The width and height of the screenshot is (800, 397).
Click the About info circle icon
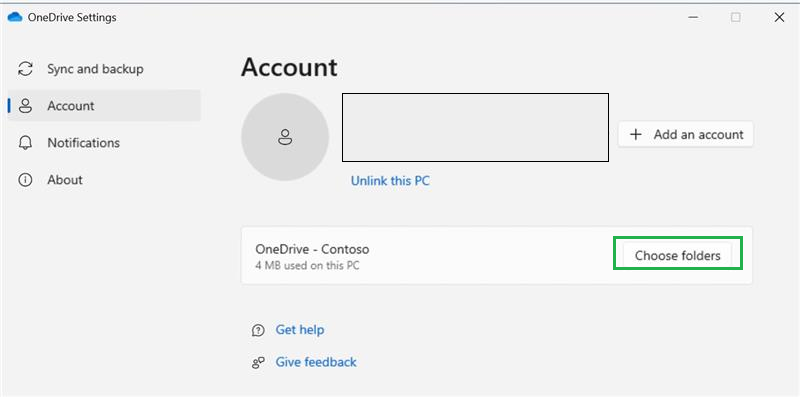point(25,180)
